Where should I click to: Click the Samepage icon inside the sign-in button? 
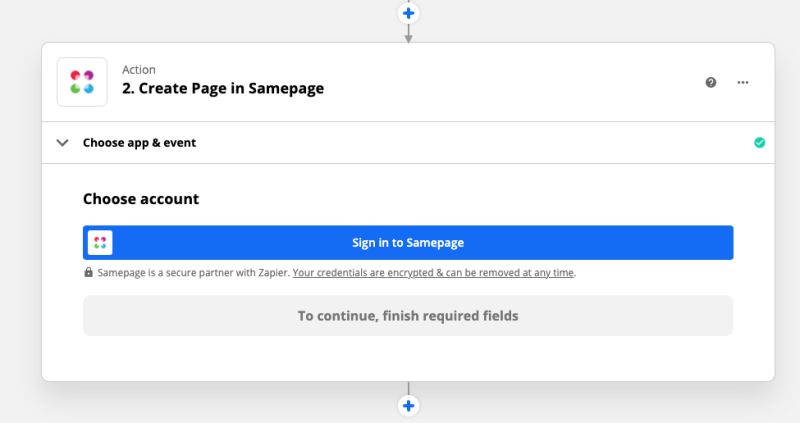tap(100, 242)
